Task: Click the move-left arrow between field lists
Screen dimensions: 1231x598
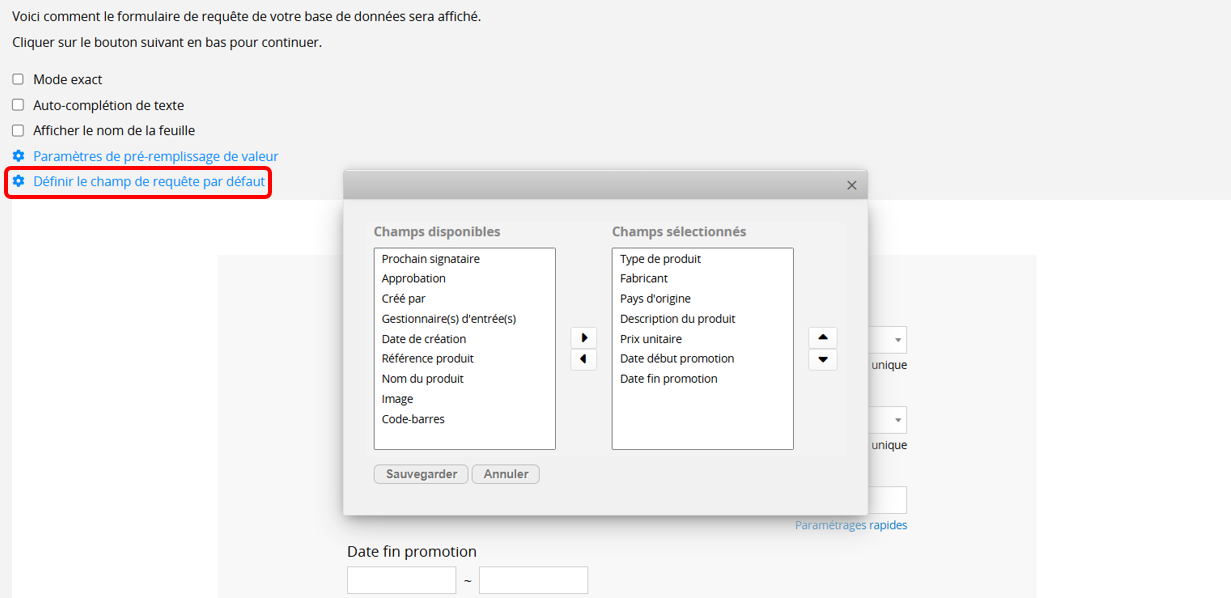Action: [583, 359]
